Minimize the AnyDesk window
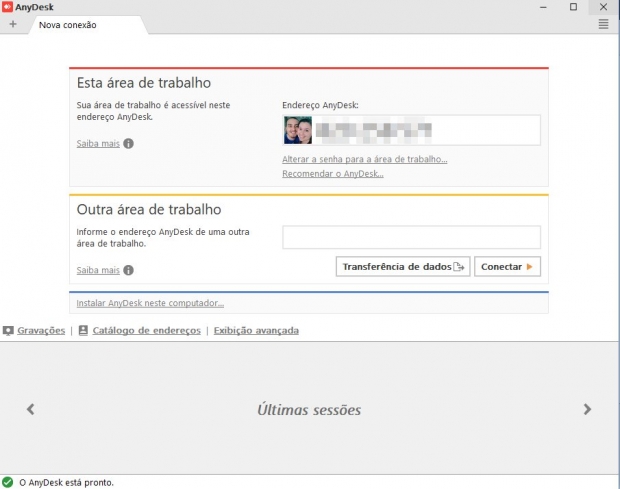 click(543, 7)
